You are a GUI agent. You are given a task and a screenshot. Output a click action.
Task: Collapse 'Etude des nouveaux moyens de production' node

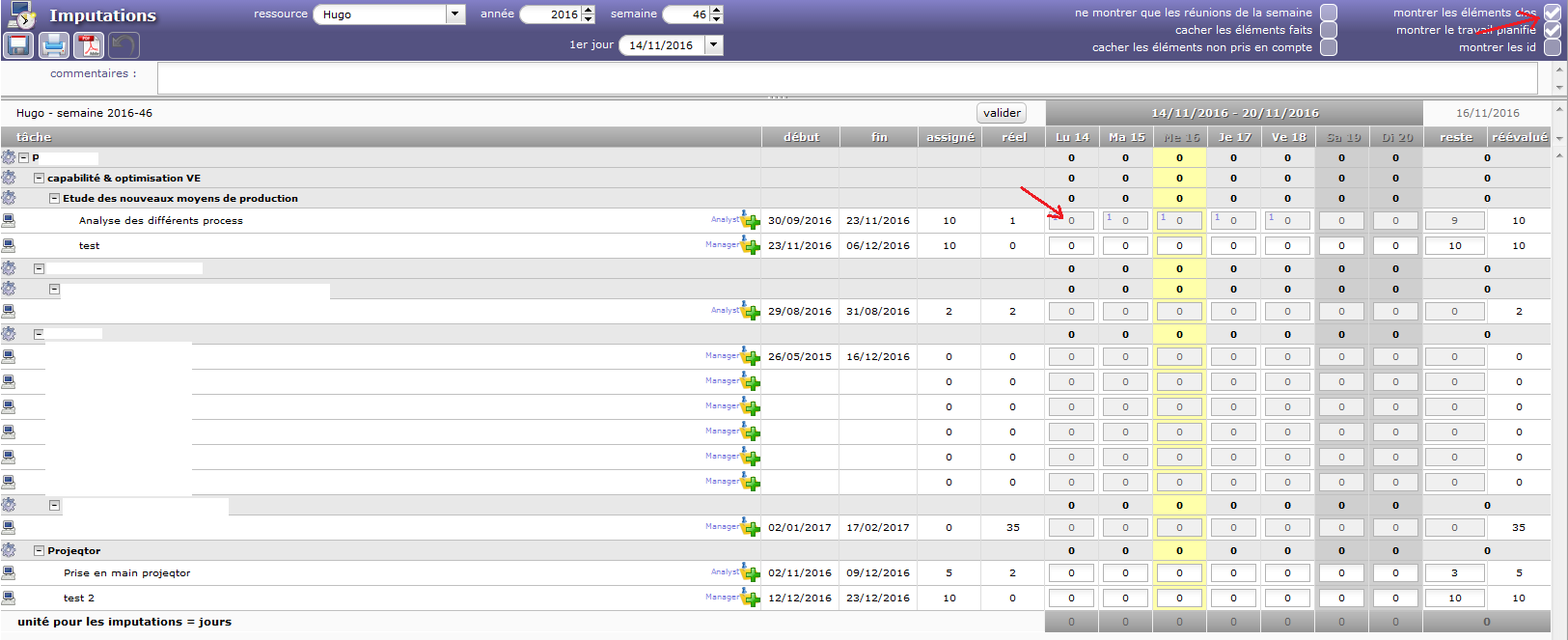55,198
